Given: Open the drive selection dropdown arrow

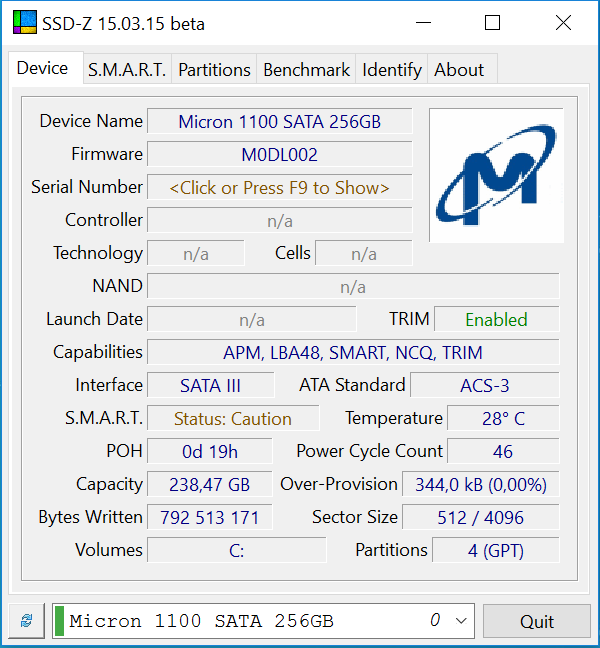Looking at the screenshot, I should pyautogui.click(x=461, y=621).
